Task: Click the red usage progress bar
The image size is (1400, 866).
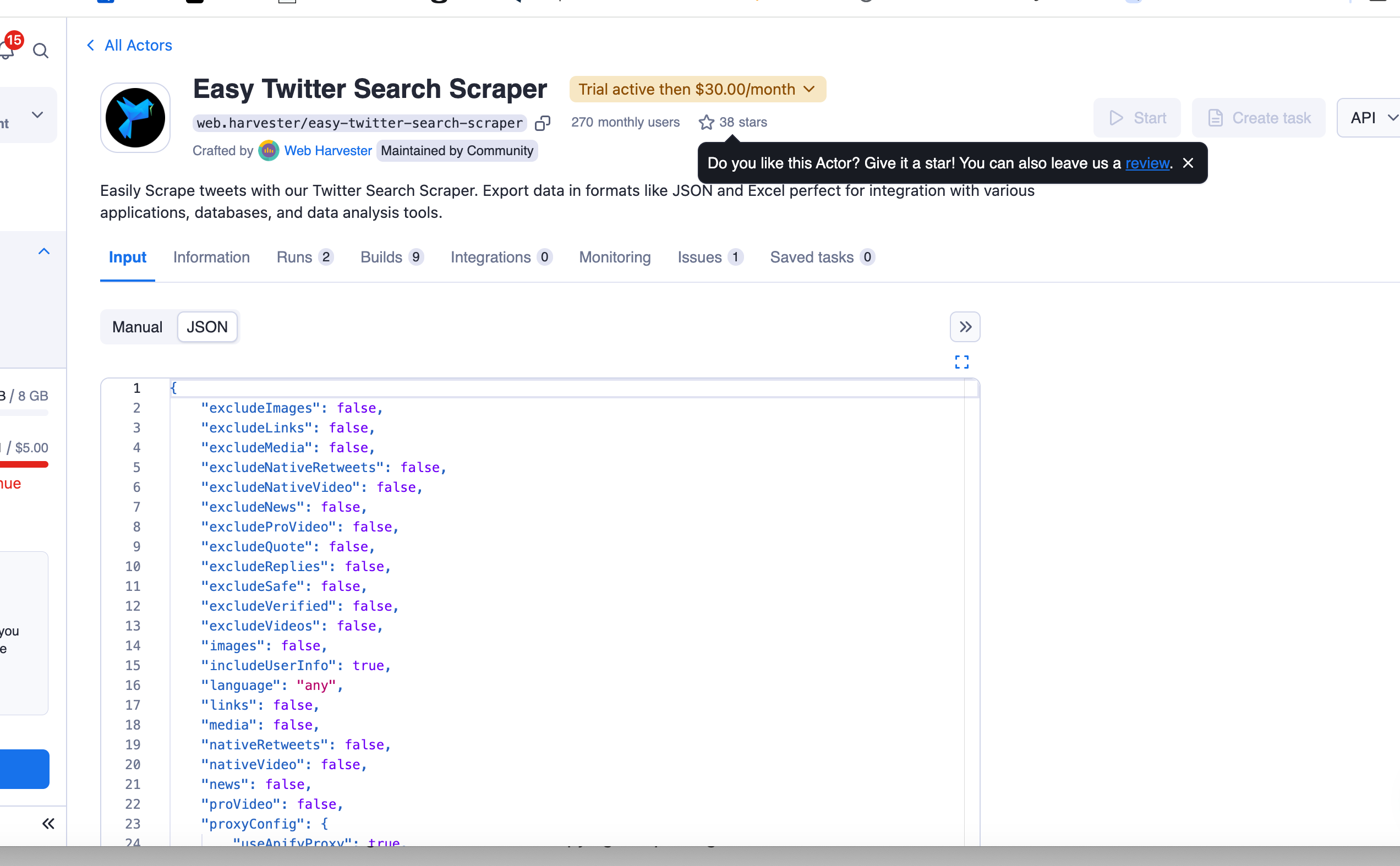Action: click(24, 464)
